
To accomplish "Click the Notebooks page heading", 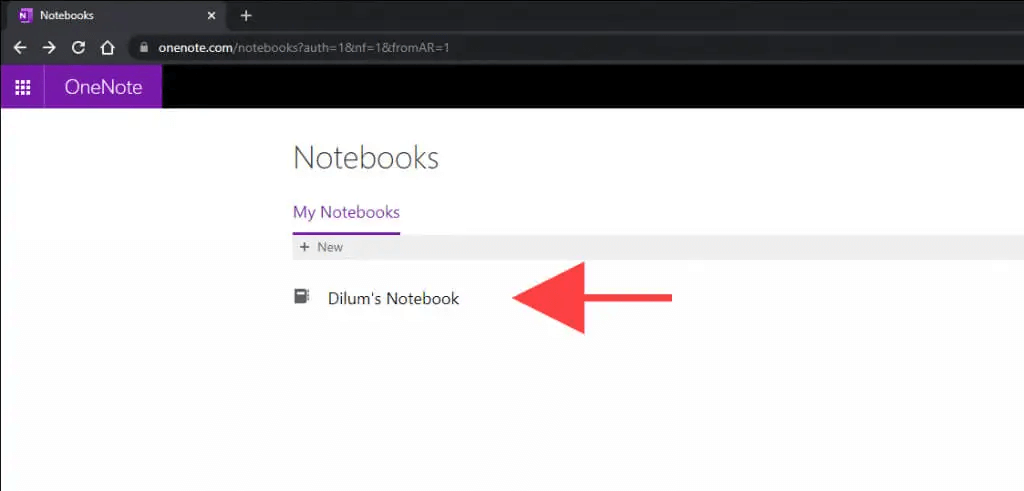I will (366, 158).
